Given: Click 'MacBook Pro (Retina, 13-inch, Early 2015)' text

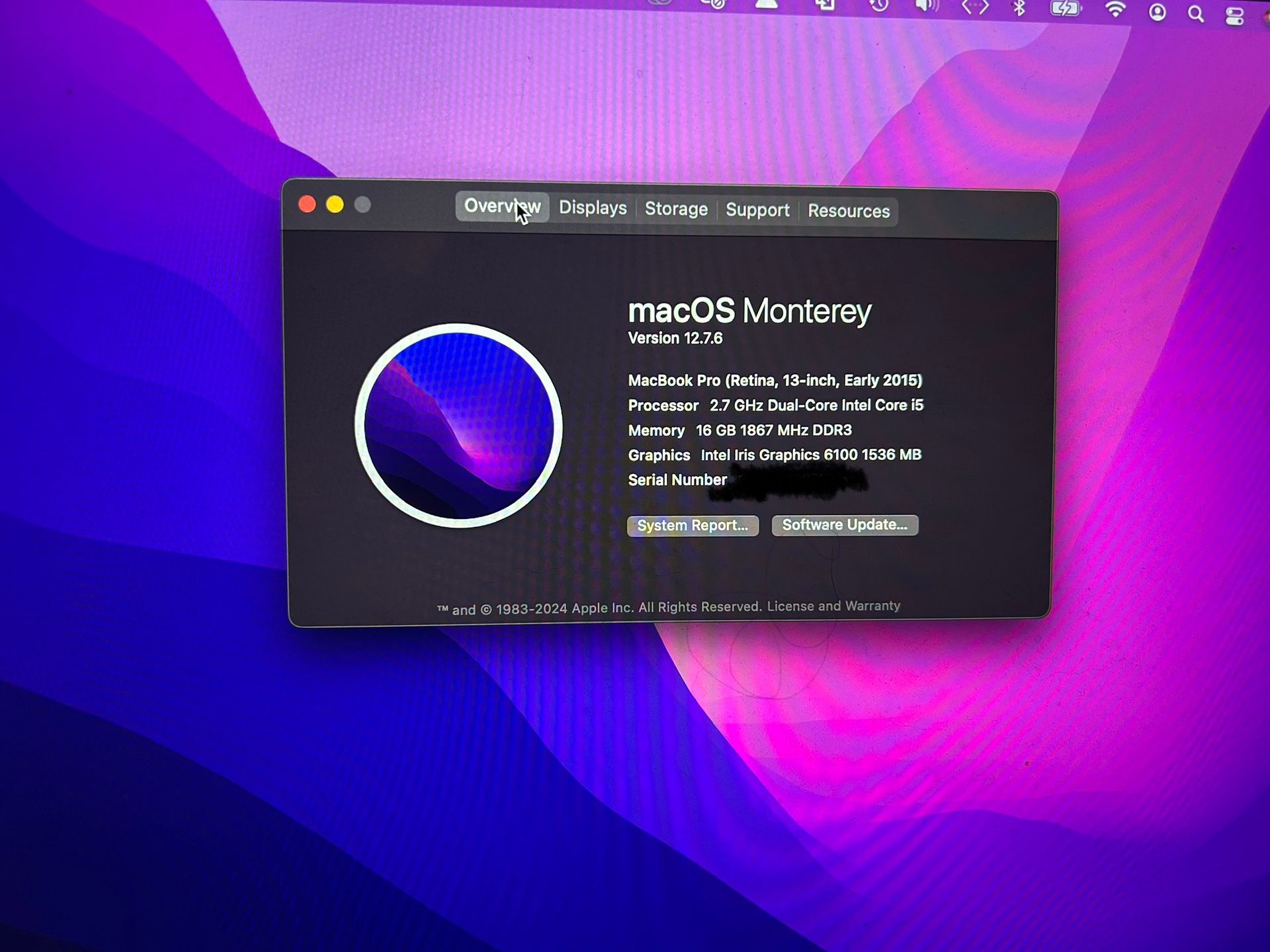Looking at the screenshot, I should point(775,380).
